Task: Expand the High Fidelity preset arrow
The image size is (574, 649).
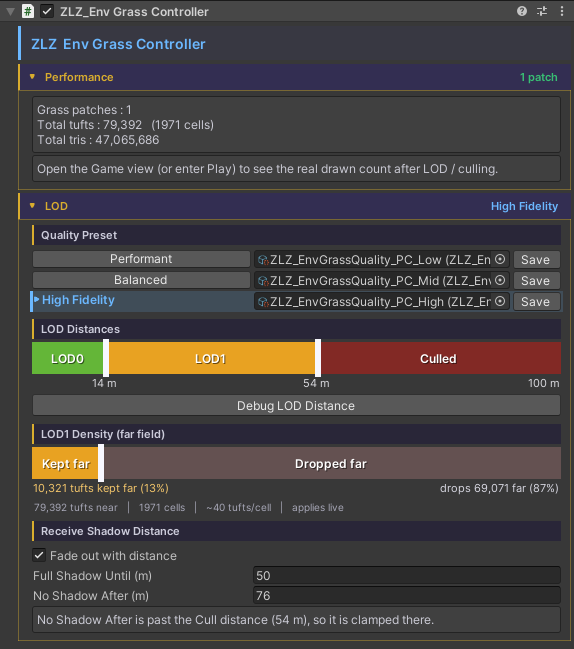Action: tap(36, 299)
